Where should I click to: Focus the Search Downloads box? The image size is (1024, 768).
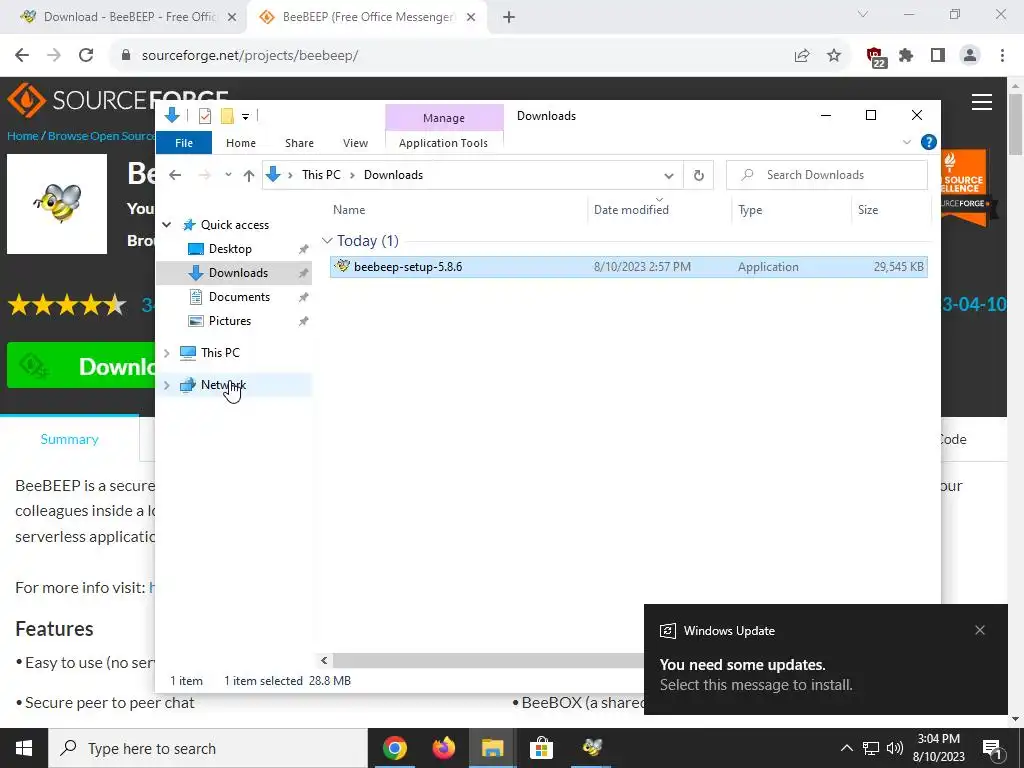(x=827, y=175)
